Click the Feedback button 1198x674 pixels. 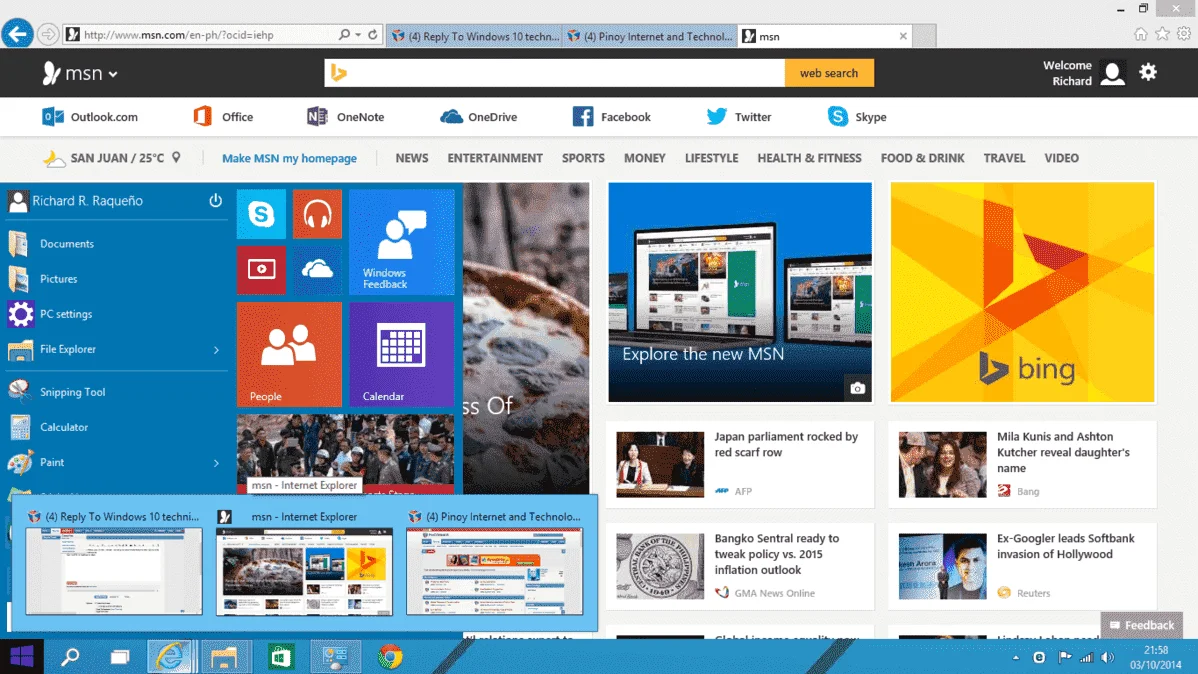tap(1142, 625)
